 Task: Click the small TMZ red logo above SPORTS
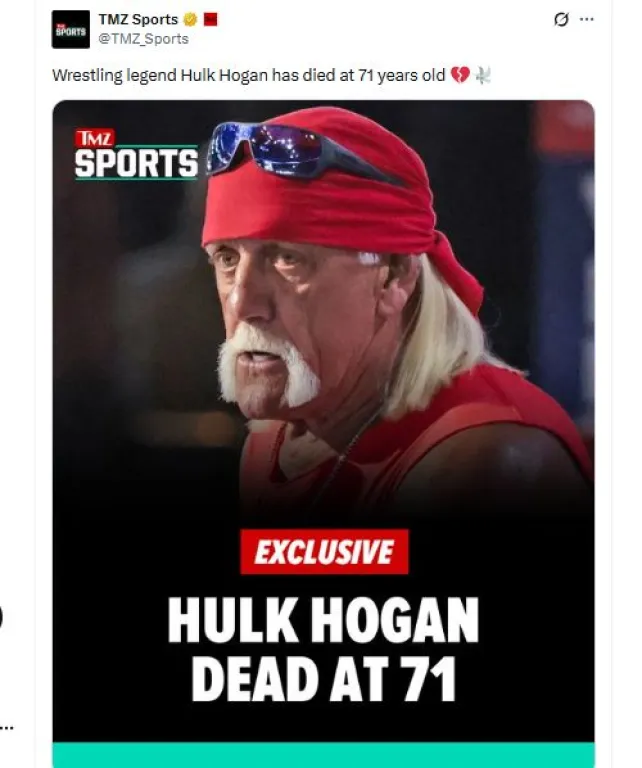coord(95,139)
